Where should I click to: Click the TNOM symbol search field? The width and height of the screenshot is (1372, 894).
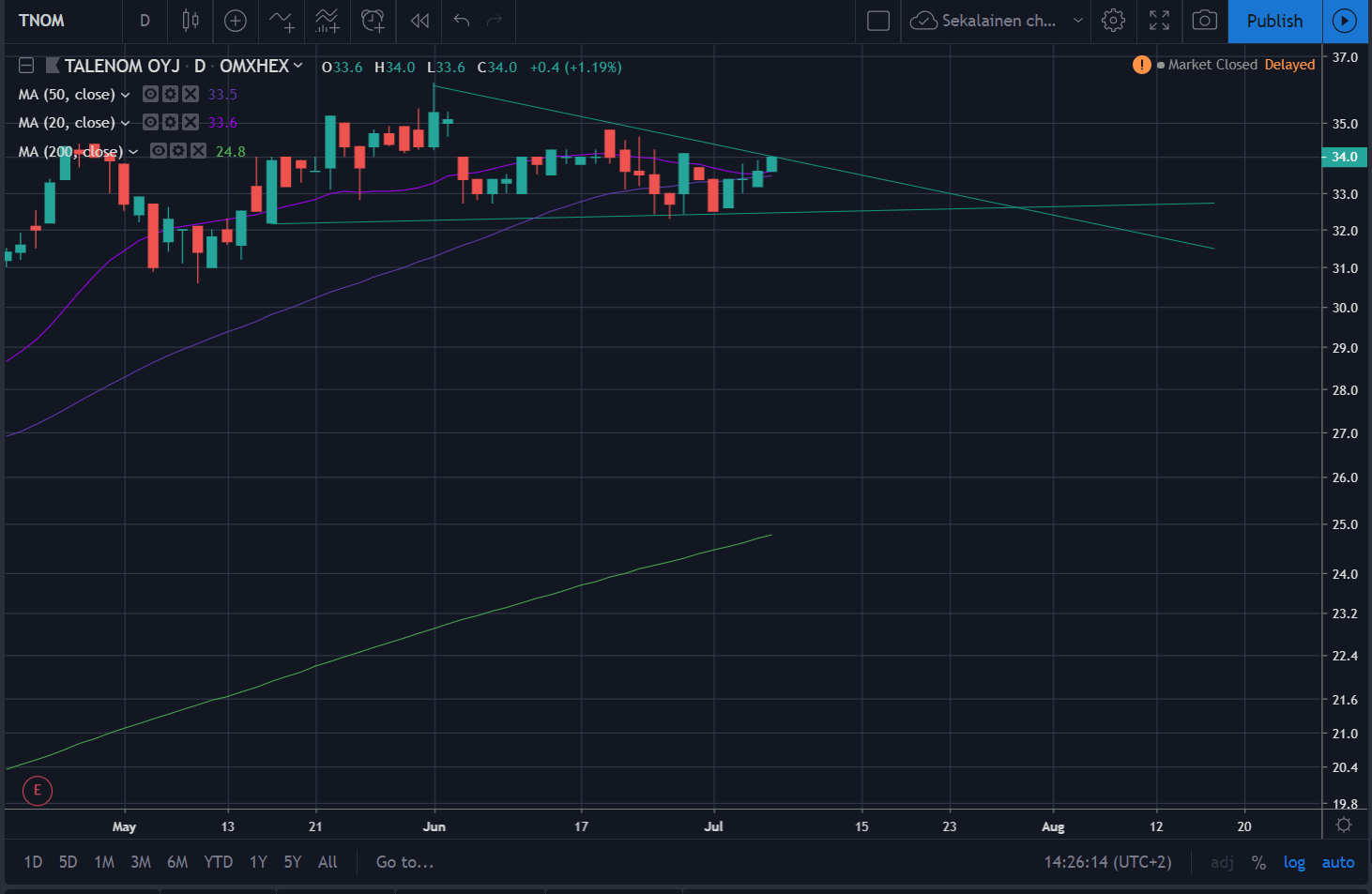coord(42,21)
